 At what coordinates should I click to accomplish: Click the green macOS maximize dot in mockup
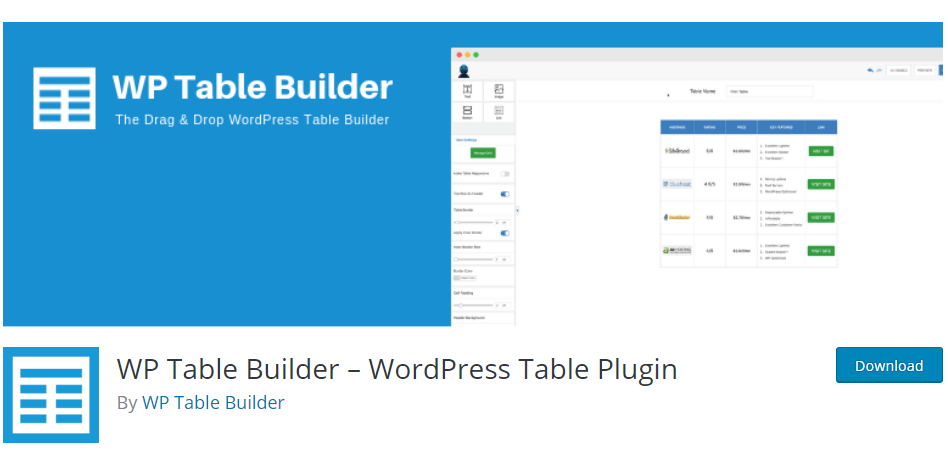pos(476,55)
